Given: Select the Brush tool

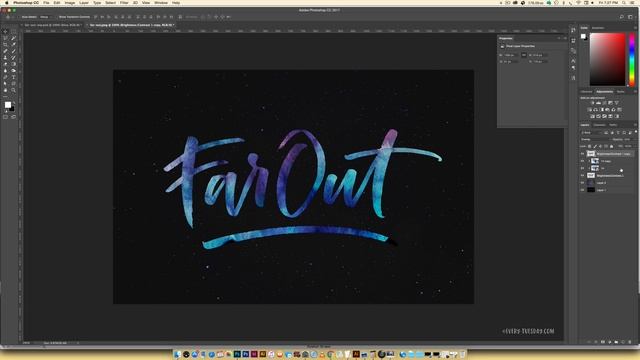Looking at the screenshot, I should click(x=13, y=51).
